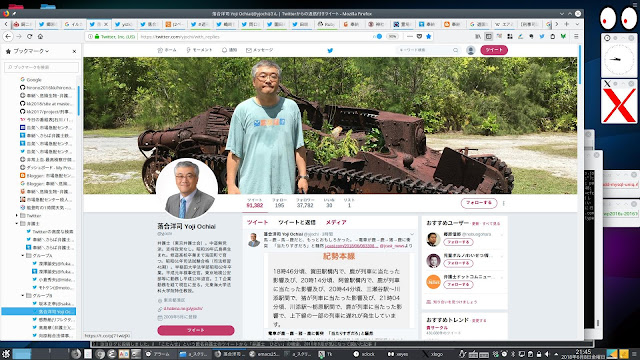The width and height of the screenshot is (640, 360).
Task: Open the Google bookmark in the sidebar
Action: [31, 80]
